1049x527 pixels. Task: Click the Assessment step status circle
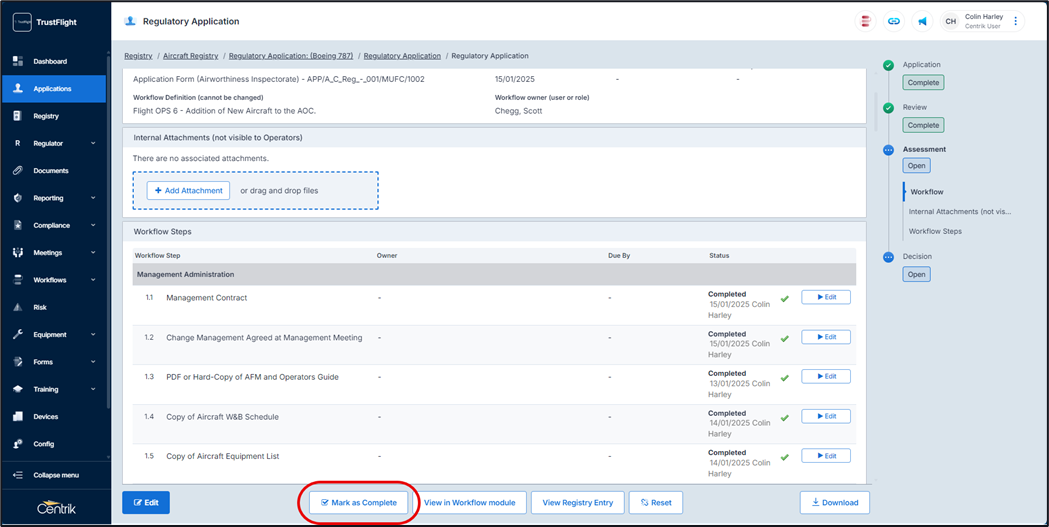(888, 150)
